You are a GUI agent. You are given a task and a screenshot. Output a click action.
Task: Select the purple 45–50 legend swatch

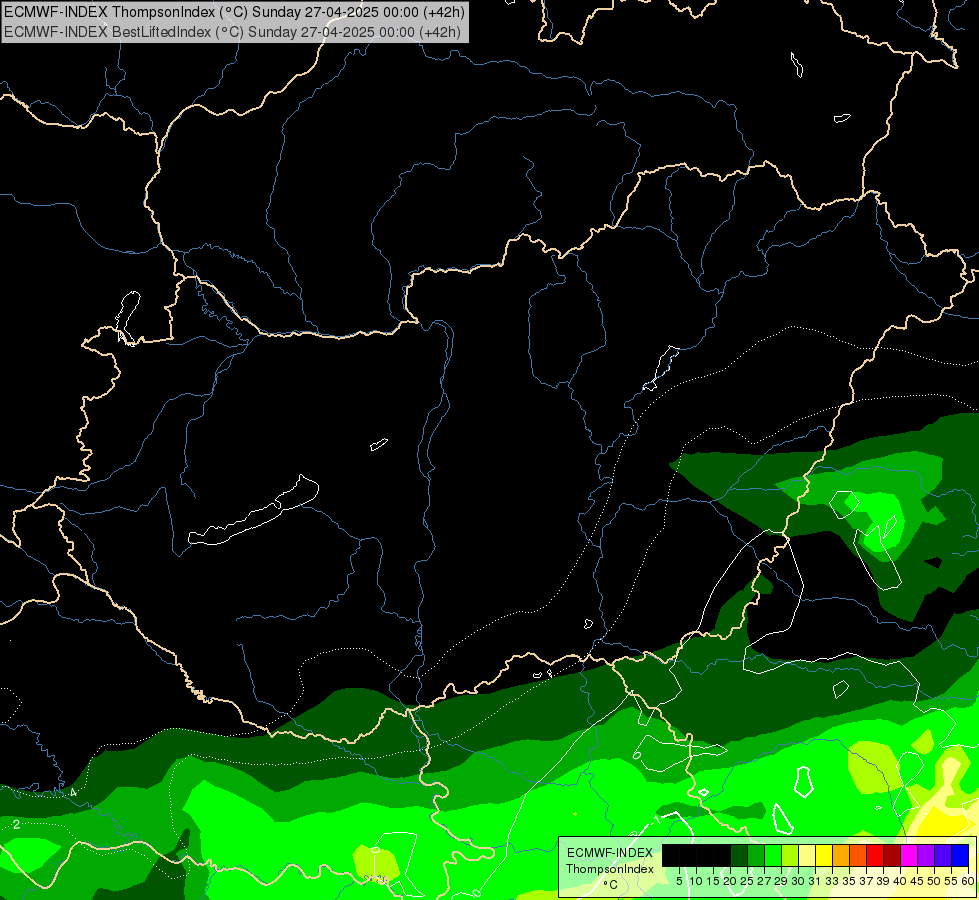[x=926, y=855]
